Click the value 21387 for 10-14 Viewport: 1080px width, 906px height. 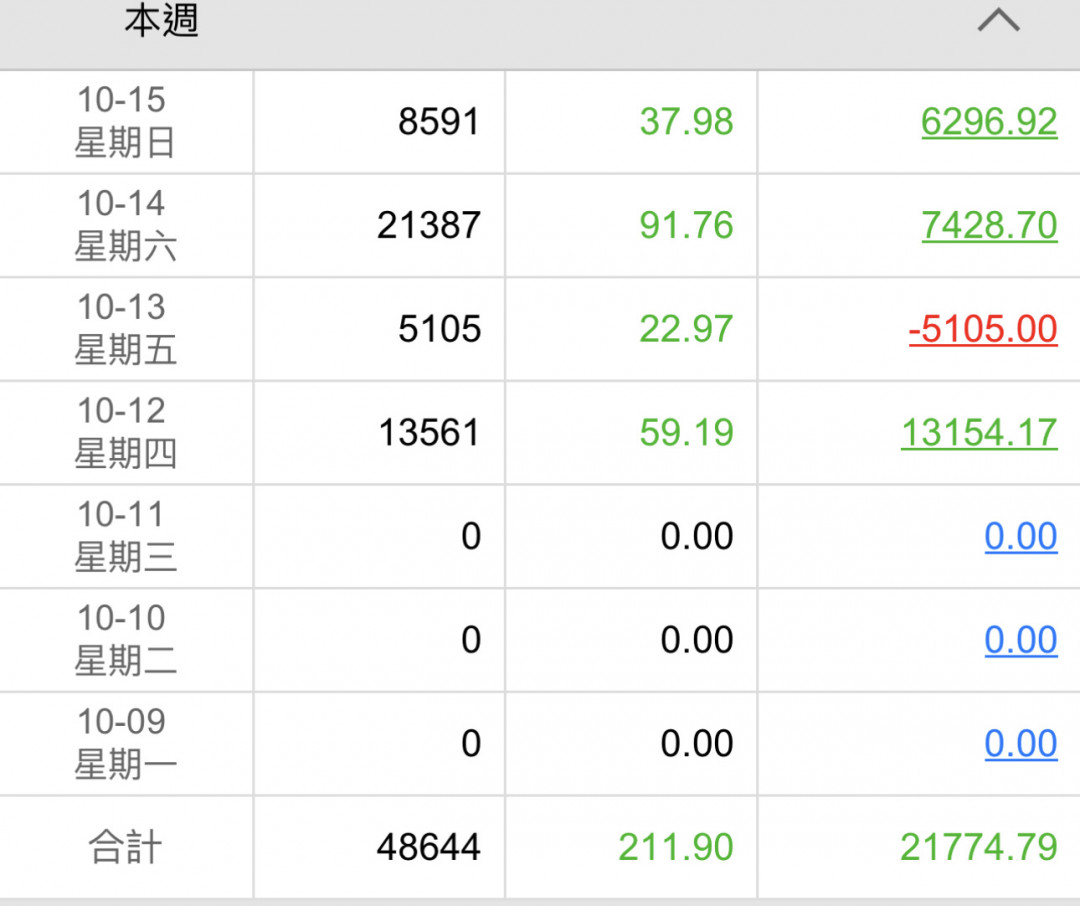[x=428, y=225]
